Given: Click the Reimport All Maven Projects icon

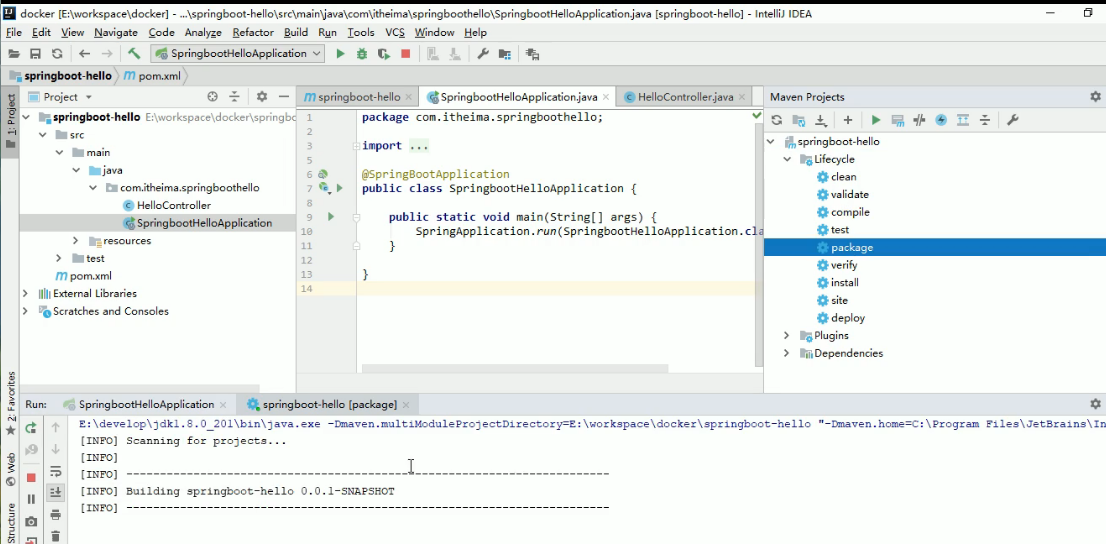Looking at the screenshot, I should pos(777,120).
